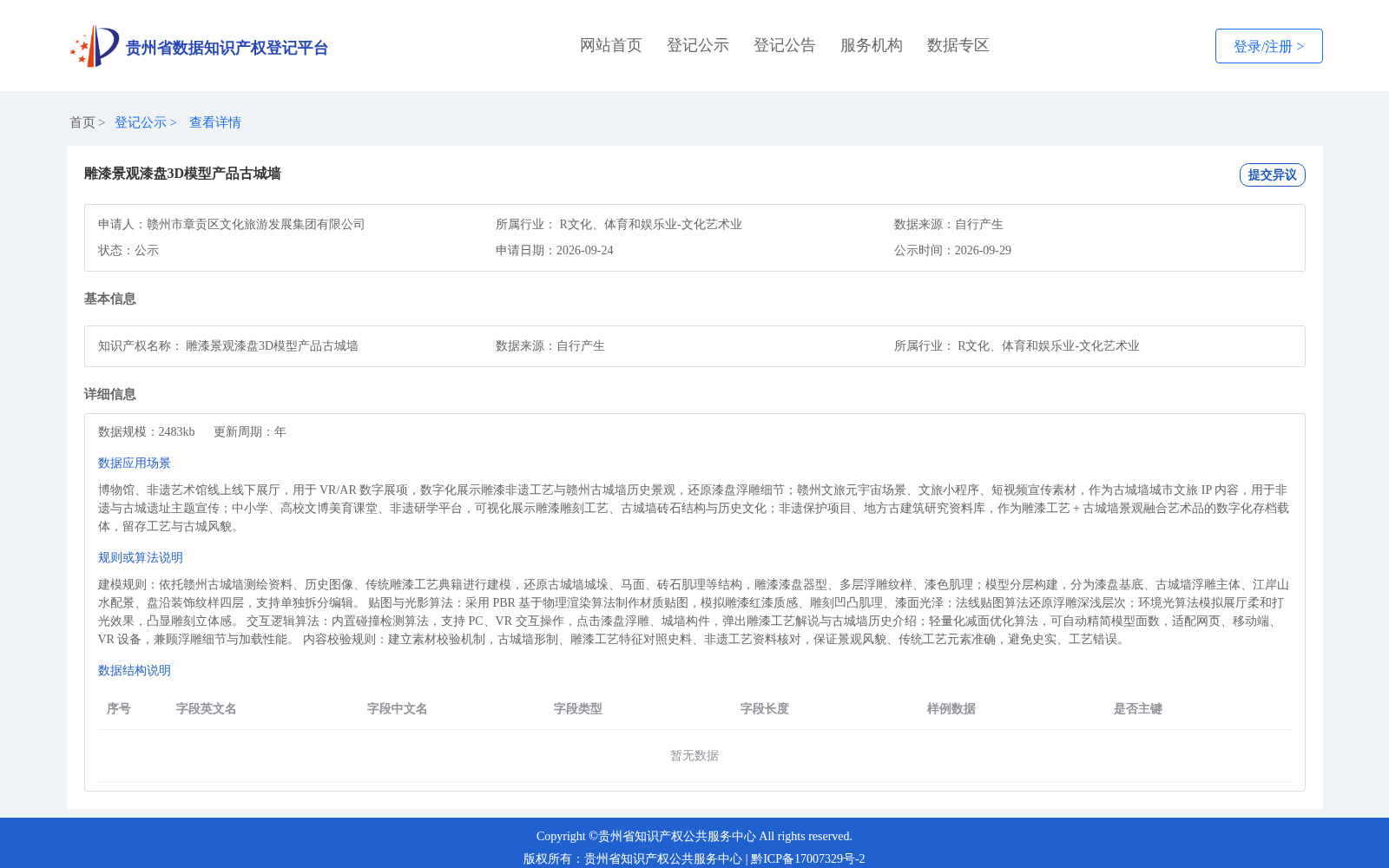Viewport: 1389px width, 868px height.
Task: Click the 状态：公示 text
Action: click(128, 251)
